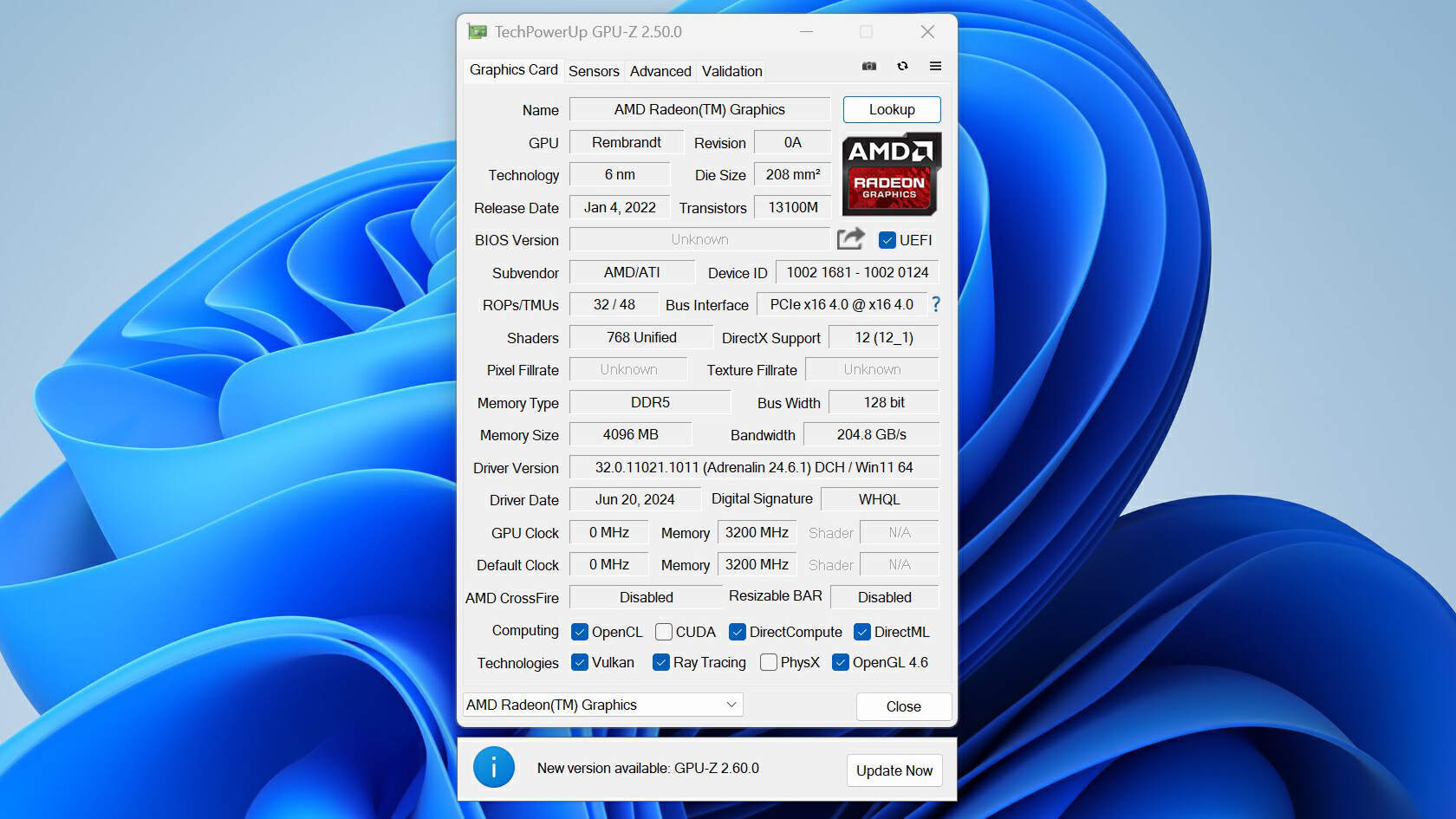Click the AMD Radeon Graphics logo

tap(891, 174)
